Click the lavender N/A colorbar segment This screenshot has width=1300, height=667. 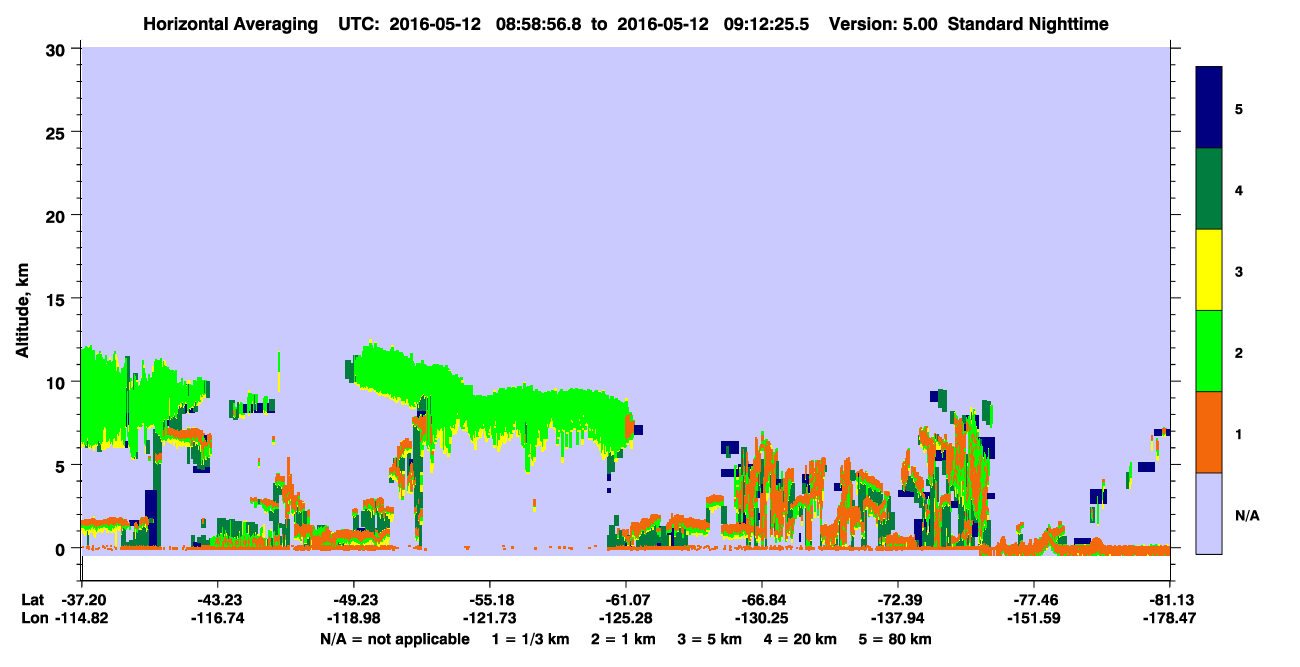[1209, 513]
